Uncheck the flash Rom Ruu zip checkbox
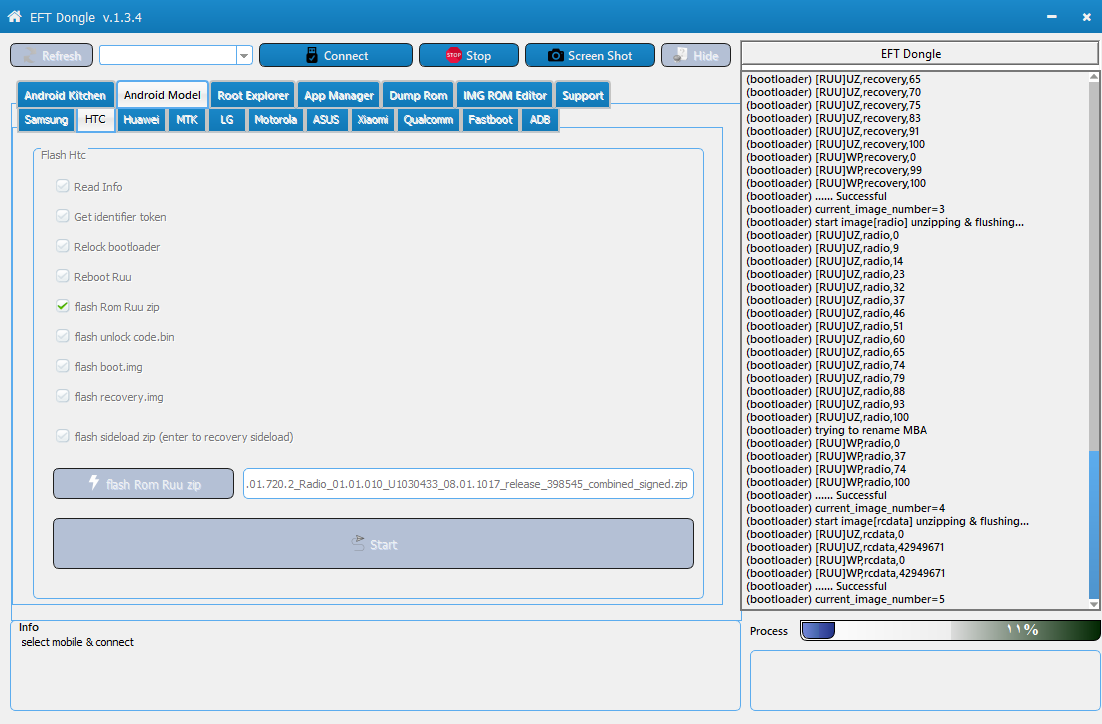The height and width of the screenshot is (724, 1102). click(x=63, y=306)
